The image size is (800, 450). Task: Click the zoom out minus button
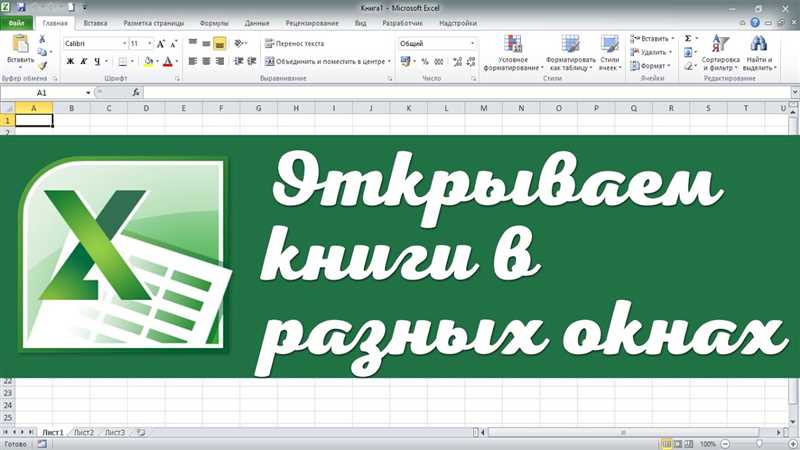(725, 444)
